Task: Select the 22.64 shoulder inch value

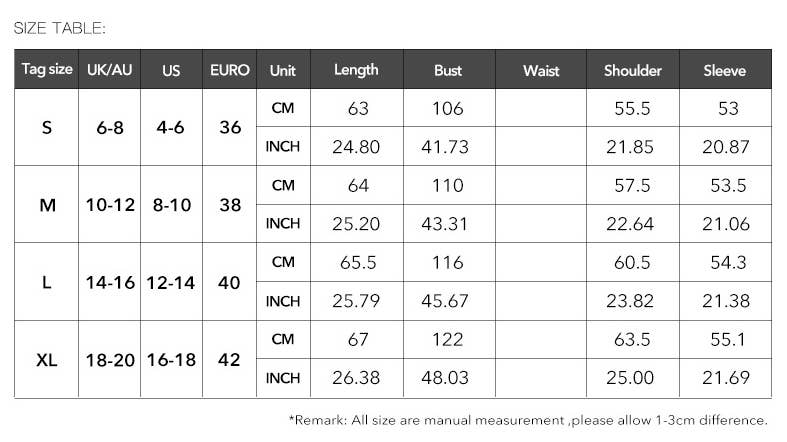Action: [x=633, y=224]
